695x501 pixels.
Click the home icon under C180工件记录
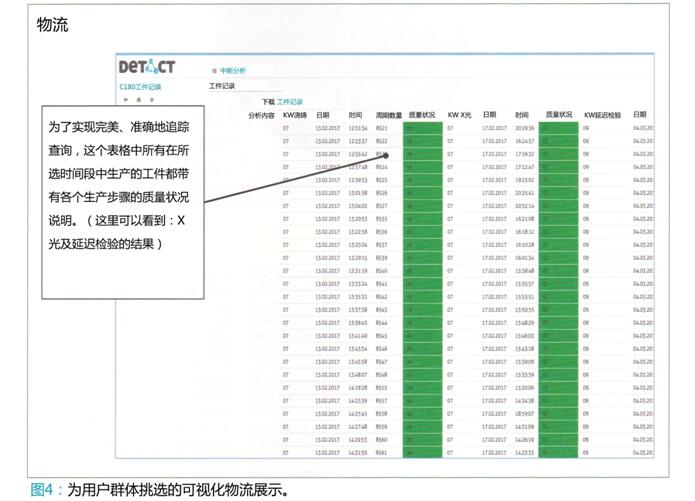pyautogui.click(x=139, y=99)
